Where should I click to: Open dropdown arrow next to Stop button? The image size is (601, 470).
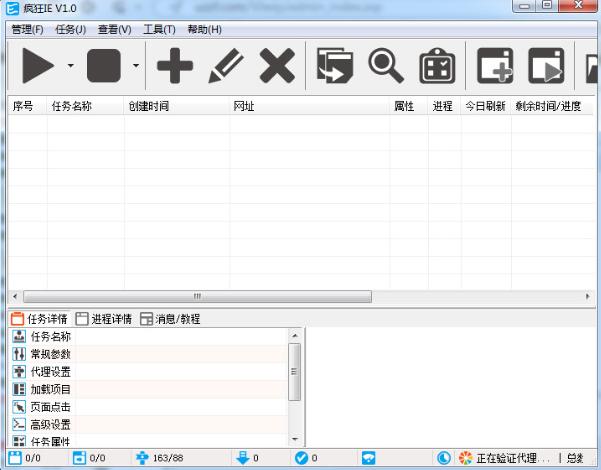click(135, 66)
